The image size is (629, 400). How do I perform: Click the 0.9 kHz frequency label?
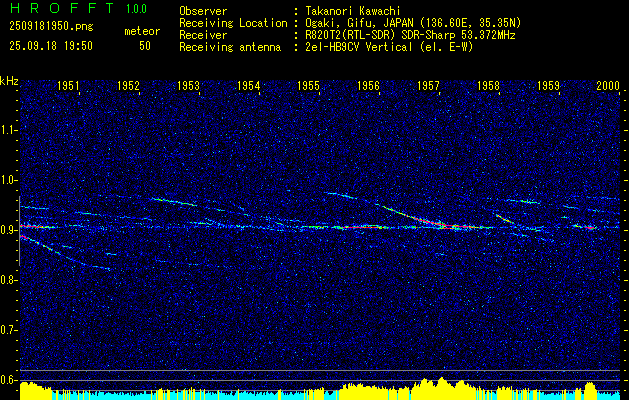8,230
